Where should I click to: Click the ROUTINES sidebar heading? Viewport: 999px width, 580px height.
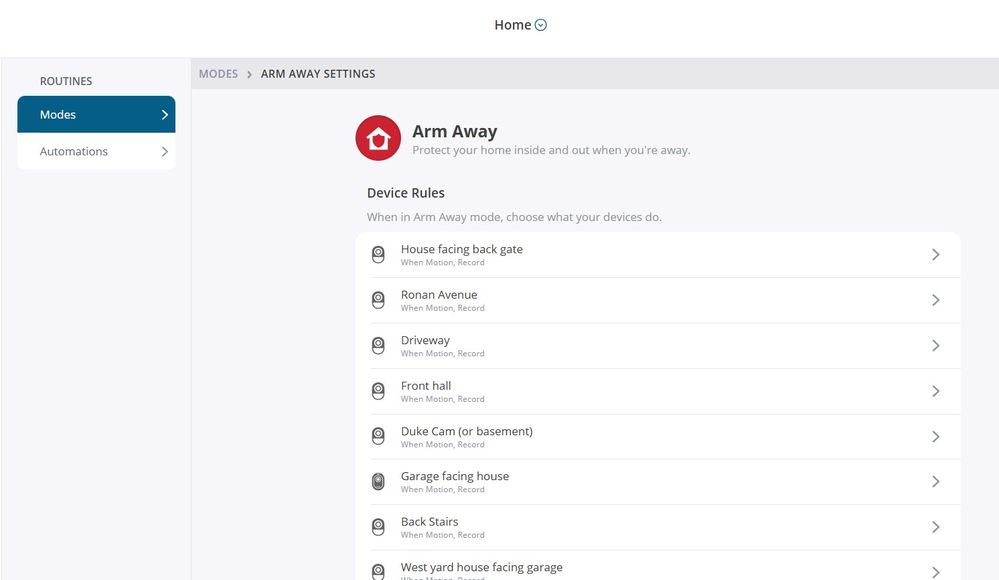pos(66,81)
